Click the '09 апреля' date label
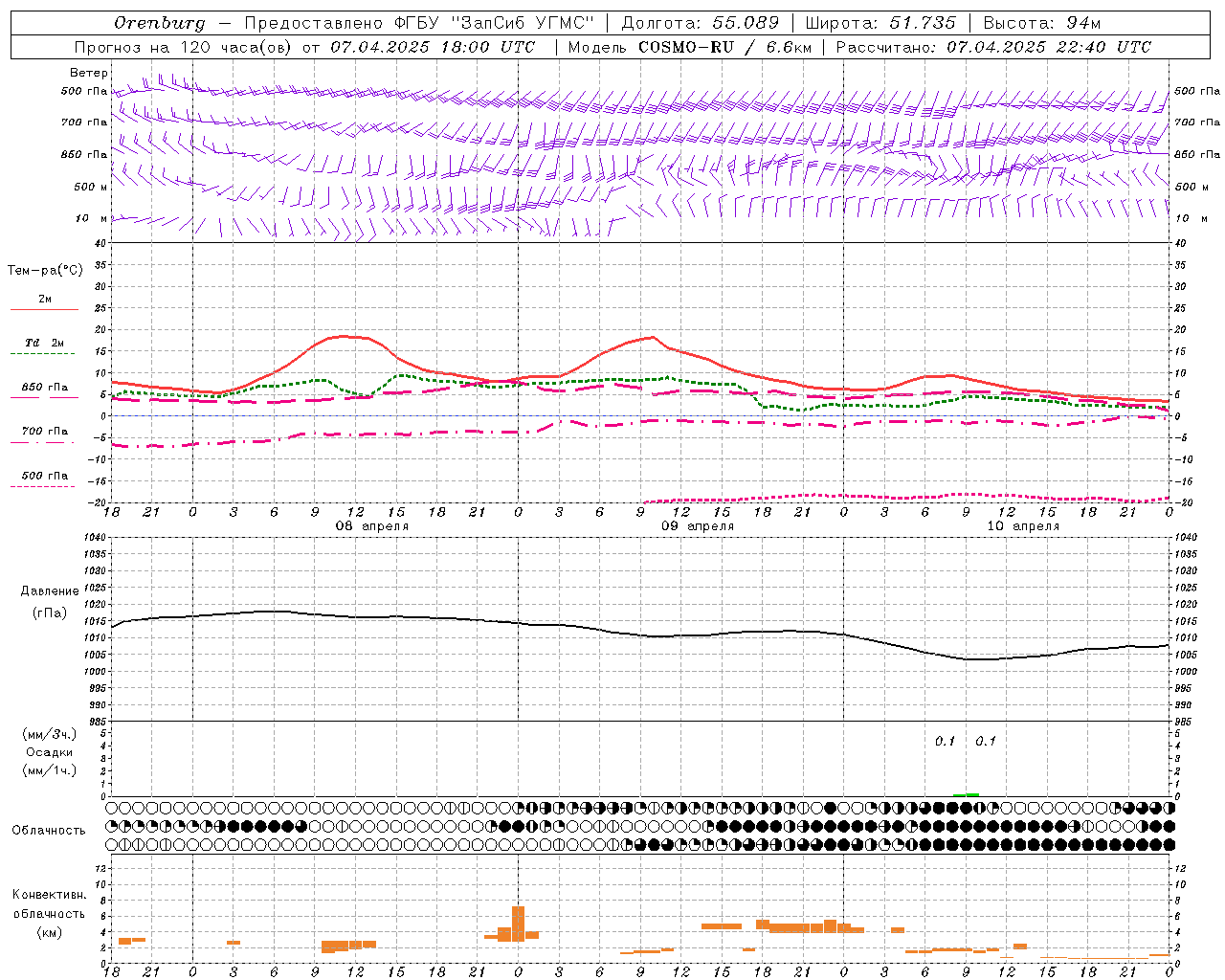 [698, 526]
